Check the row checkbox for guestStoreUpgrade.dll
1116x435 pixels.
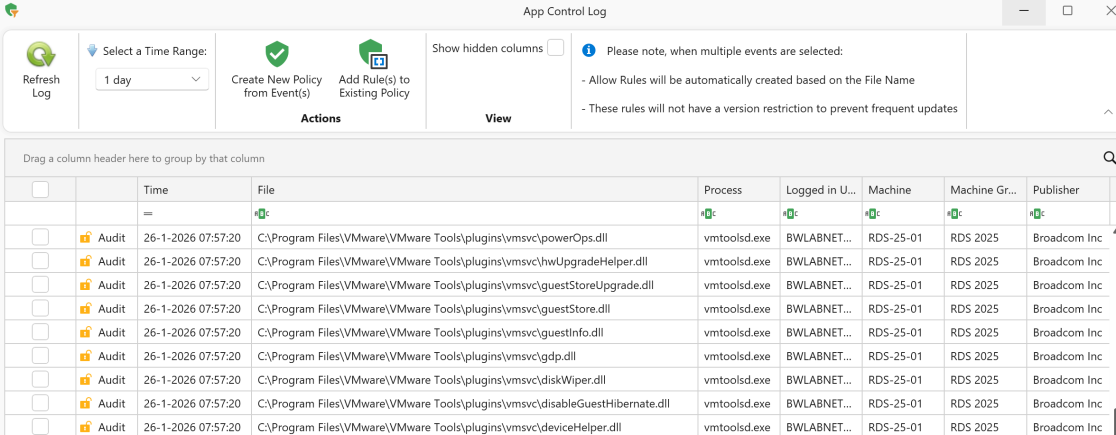coord(41,285)
